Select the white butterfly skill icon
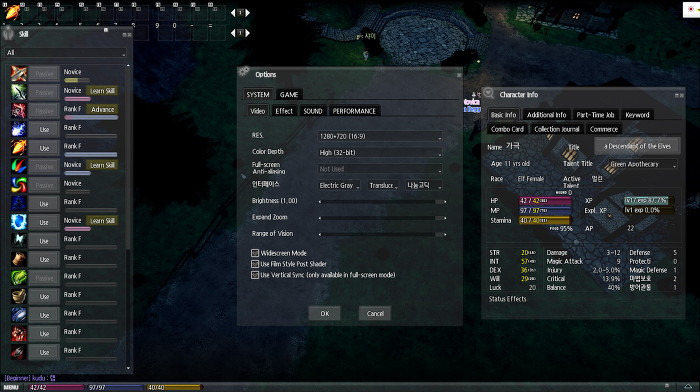Screen dimensions: 700x392 pos(19,240)
